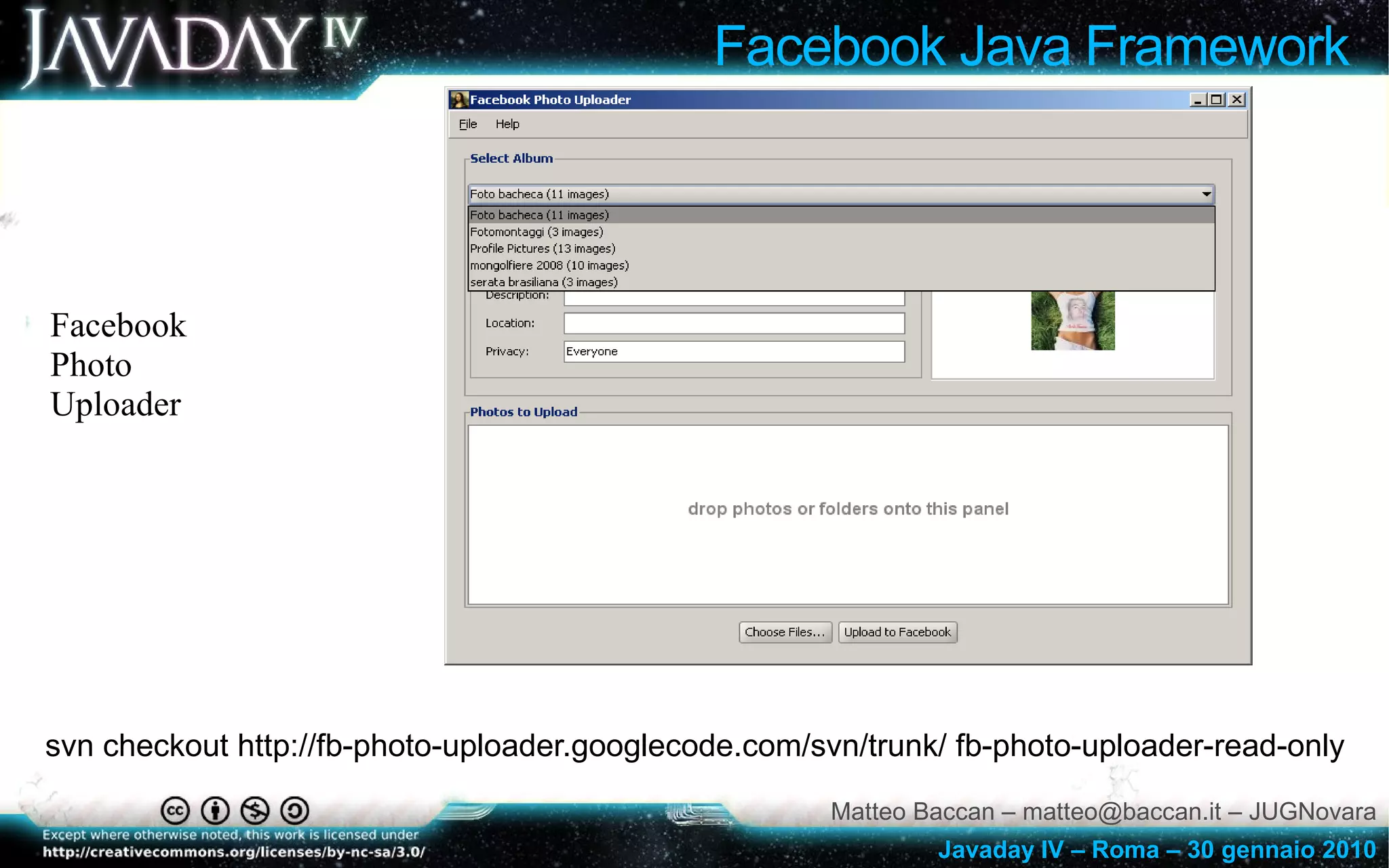Select 'mongolfiere 2008 (10 images)' album
Viewport: 1389px width, 868px height.
(x=841, y=265)
